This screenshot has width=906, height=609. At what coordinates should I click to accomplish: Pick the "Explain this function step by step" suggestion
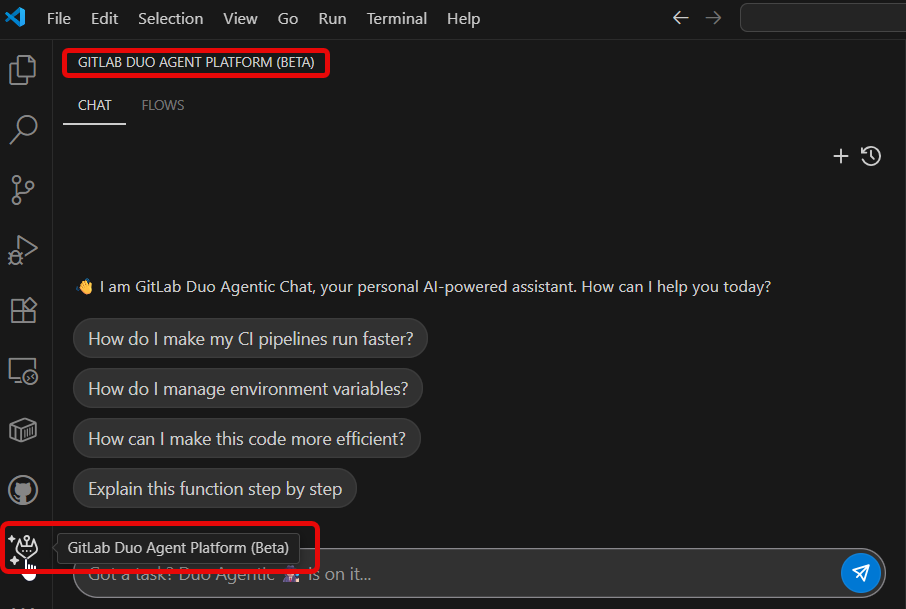215,489
